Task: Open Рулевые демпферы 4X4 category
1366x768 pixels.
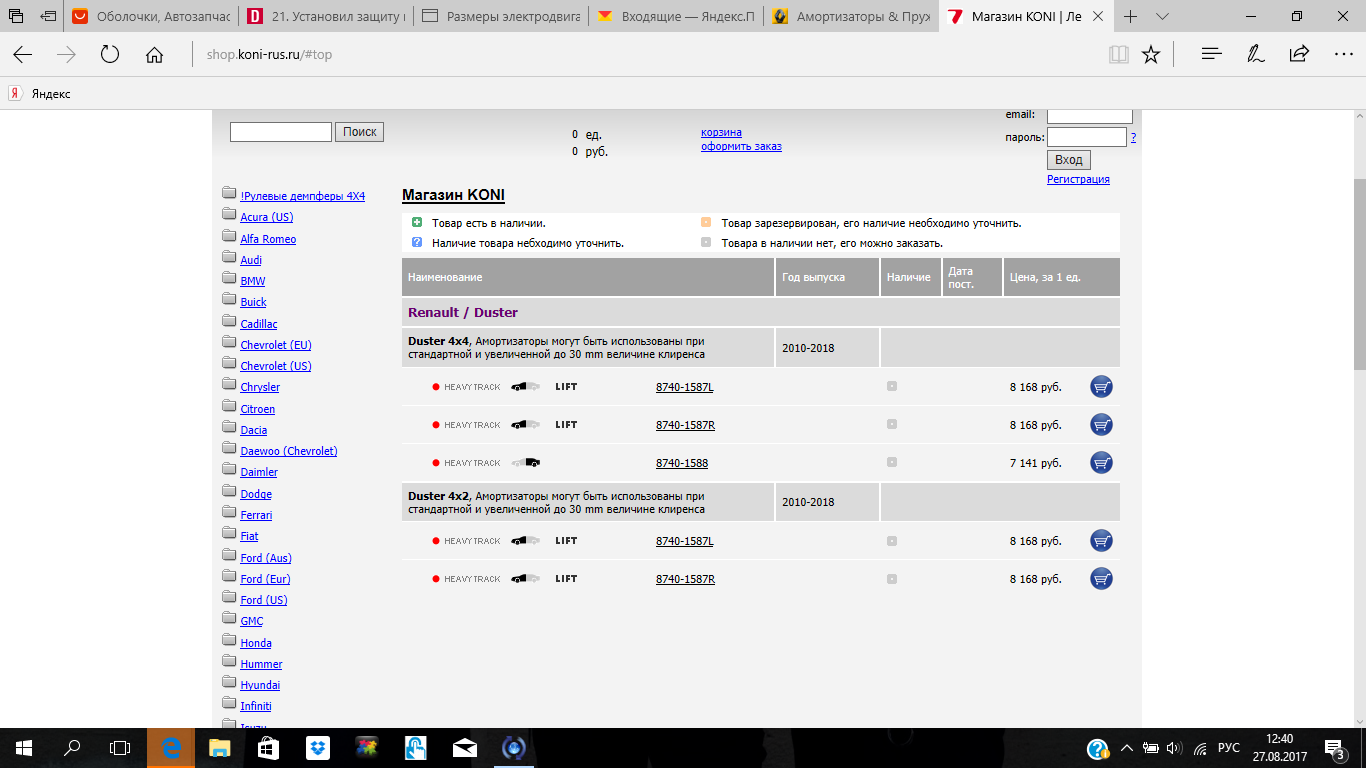Action: [302, 196]
